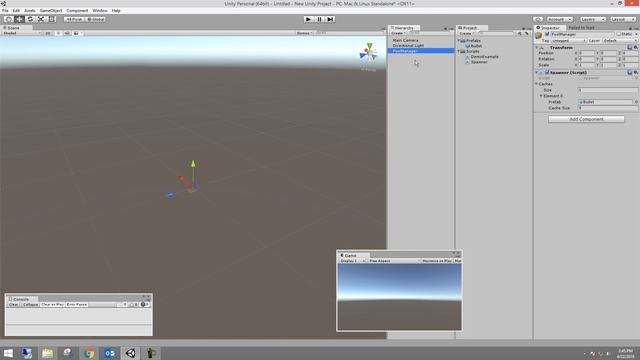Select the Scale tool in toolbar
Image resolution: width=640 pixels, height=360 pixels.
click(x=41, y=19)
